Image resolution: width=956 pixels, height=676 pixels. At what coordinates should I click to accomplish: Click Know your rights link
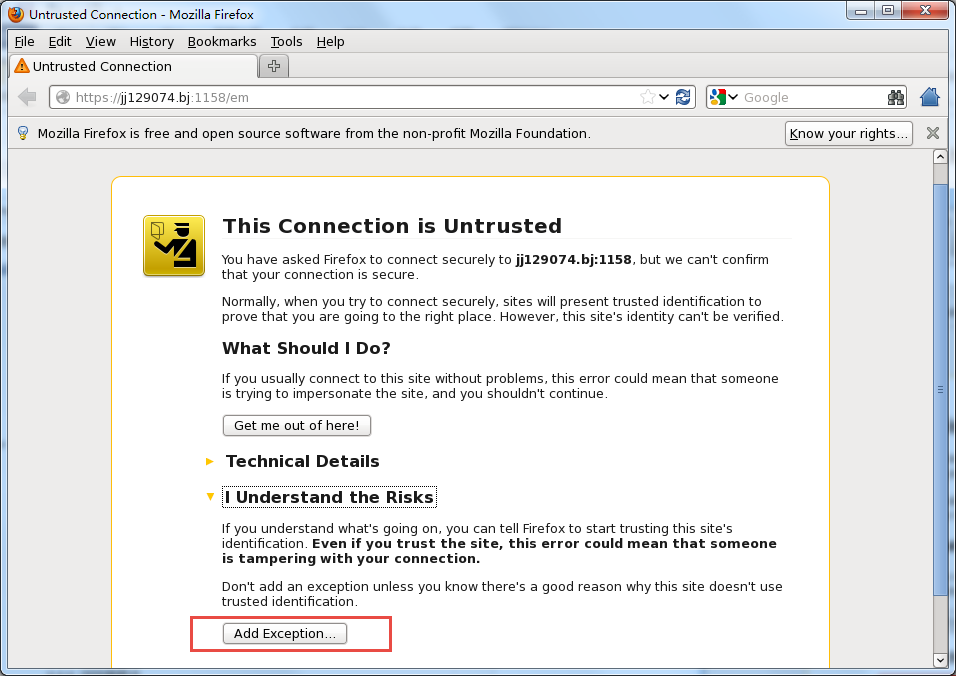[848, 132]
